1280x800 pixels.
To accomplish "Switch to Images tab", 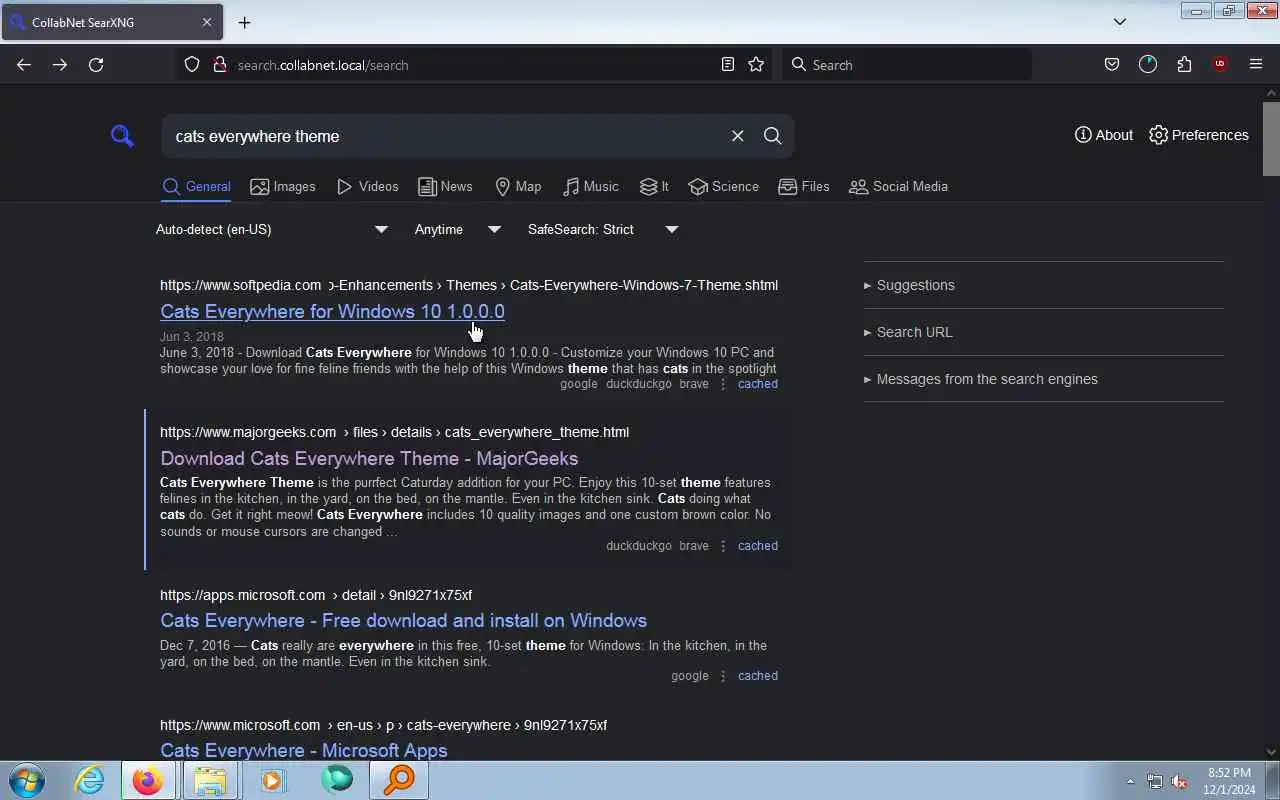I will point(283,187).
